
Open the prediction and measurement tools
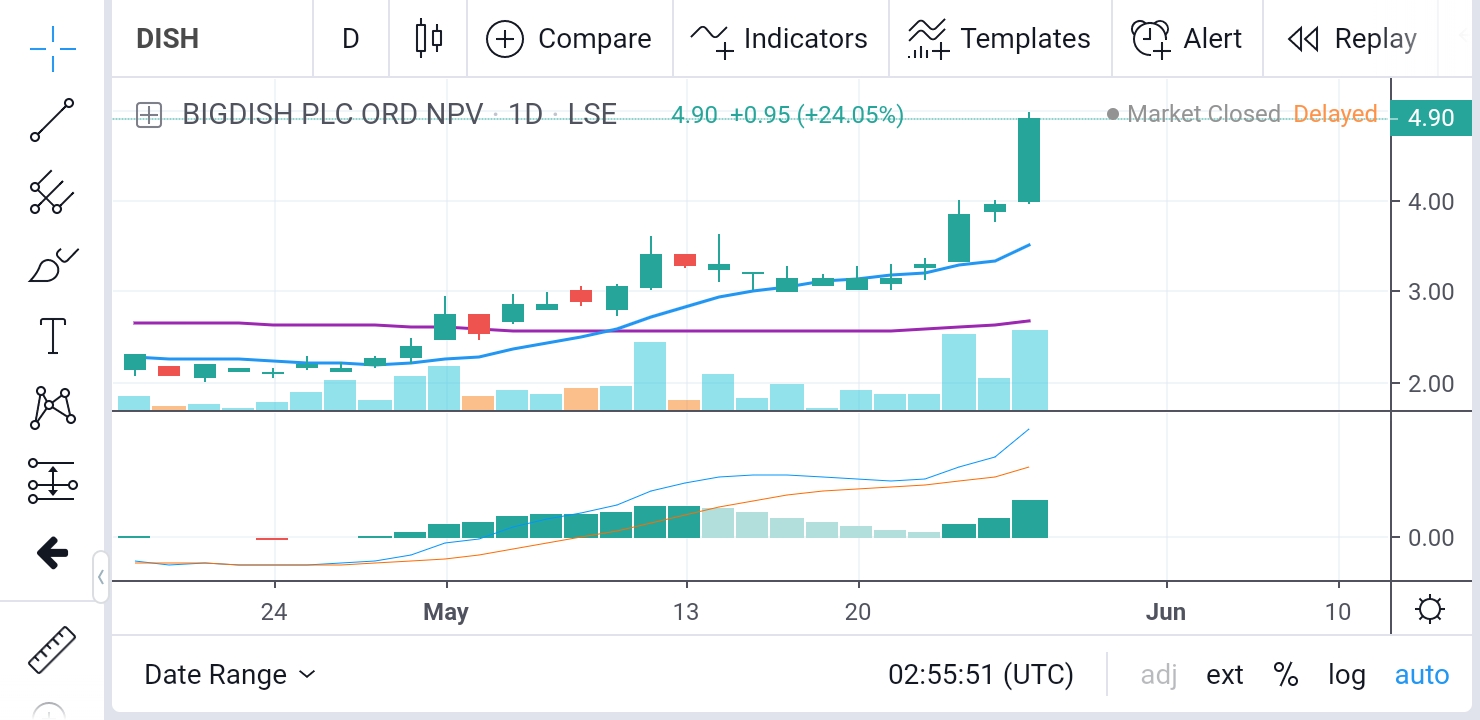coord(52,481)
